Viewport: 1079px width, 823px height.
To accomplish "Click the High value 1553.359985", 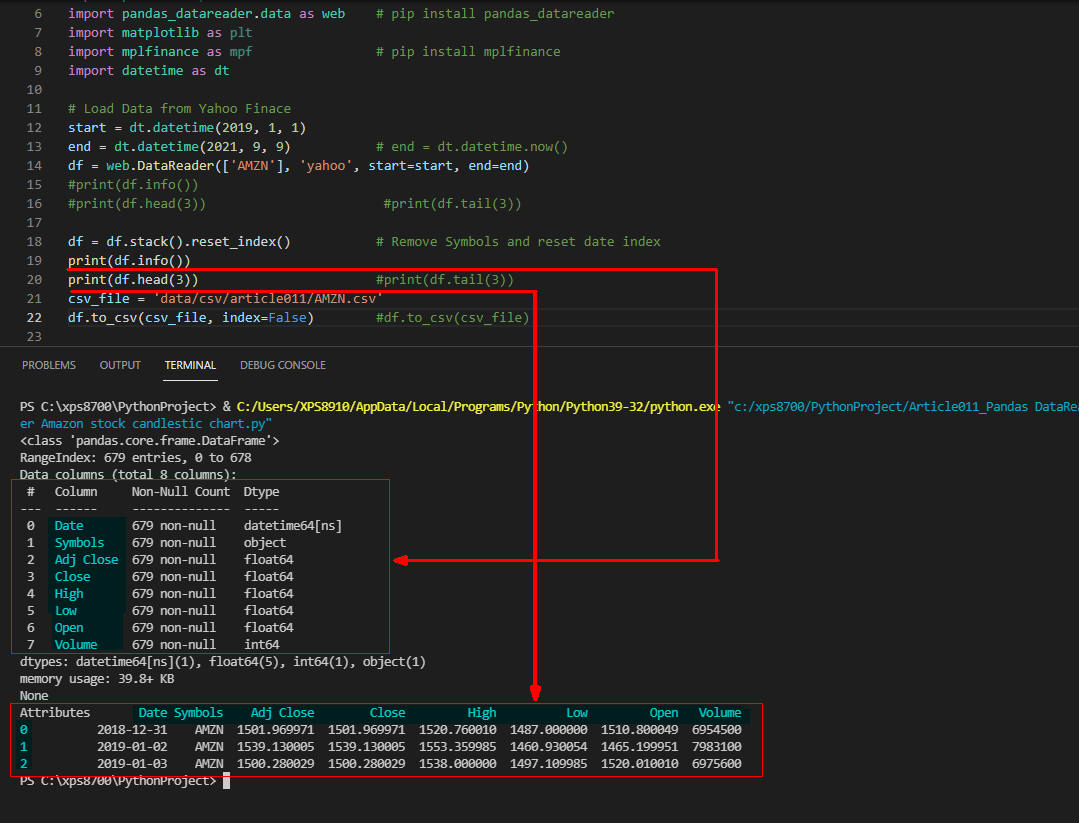I will 457,746.
